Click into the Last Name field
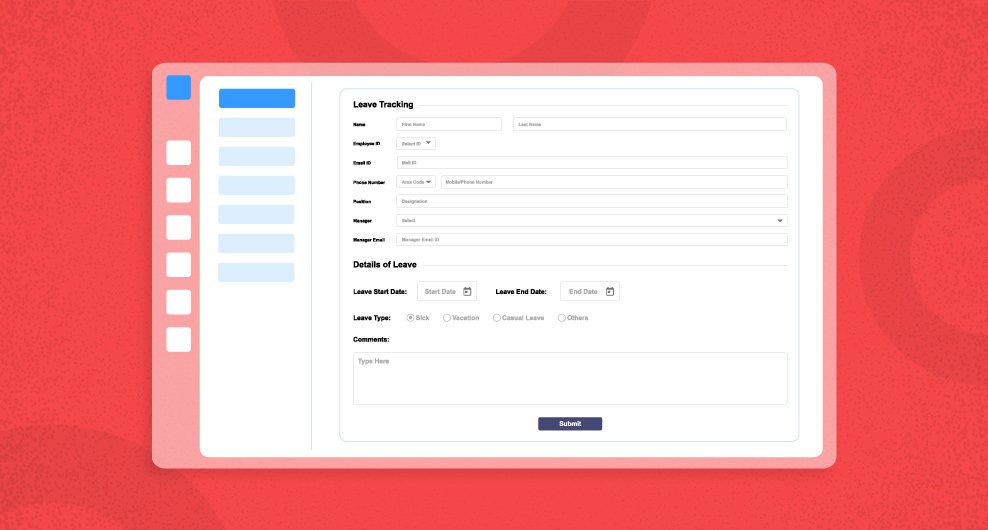The width and height of the screenshot is (988, 530). [650, 124]
